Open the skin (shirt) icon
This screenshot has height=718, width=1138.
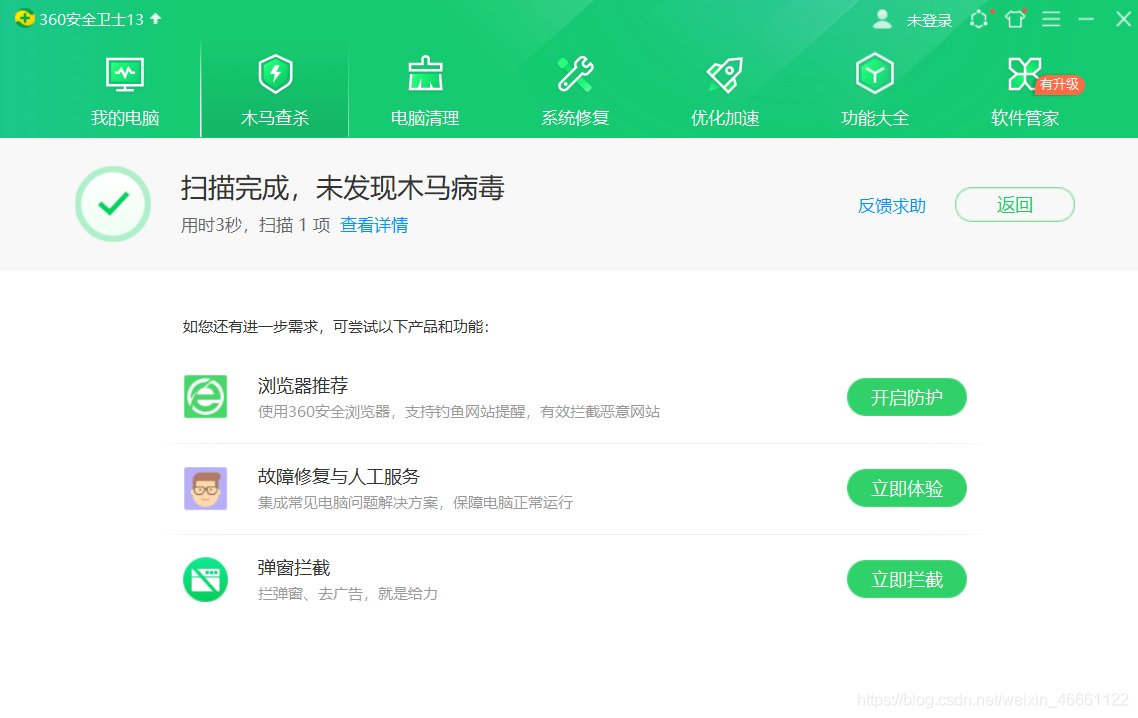(1015, 19)
